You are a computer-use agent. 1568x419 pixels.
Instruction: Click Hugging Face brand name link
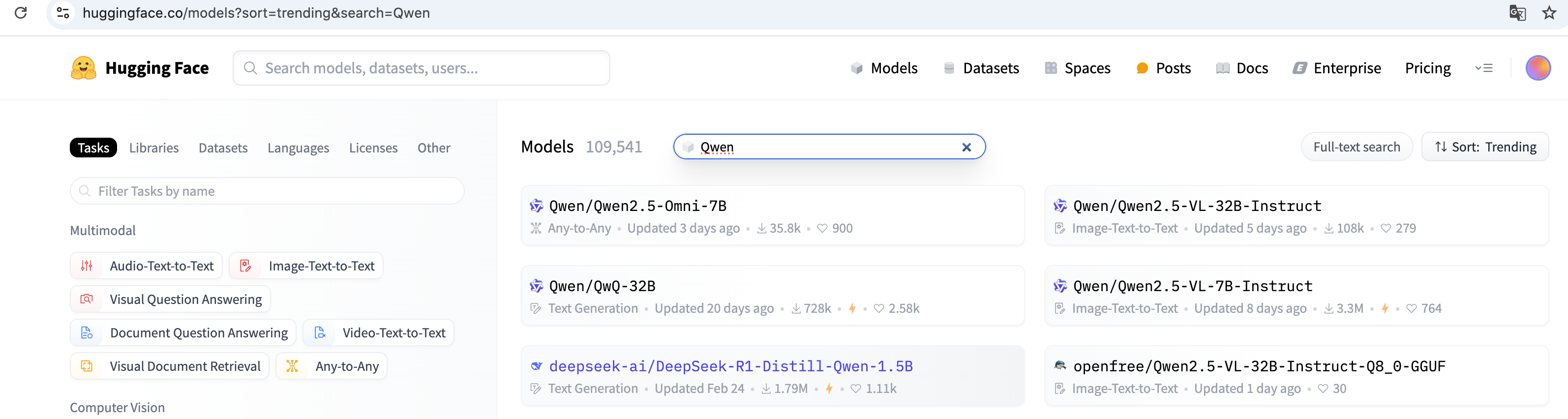coord(157,68)
